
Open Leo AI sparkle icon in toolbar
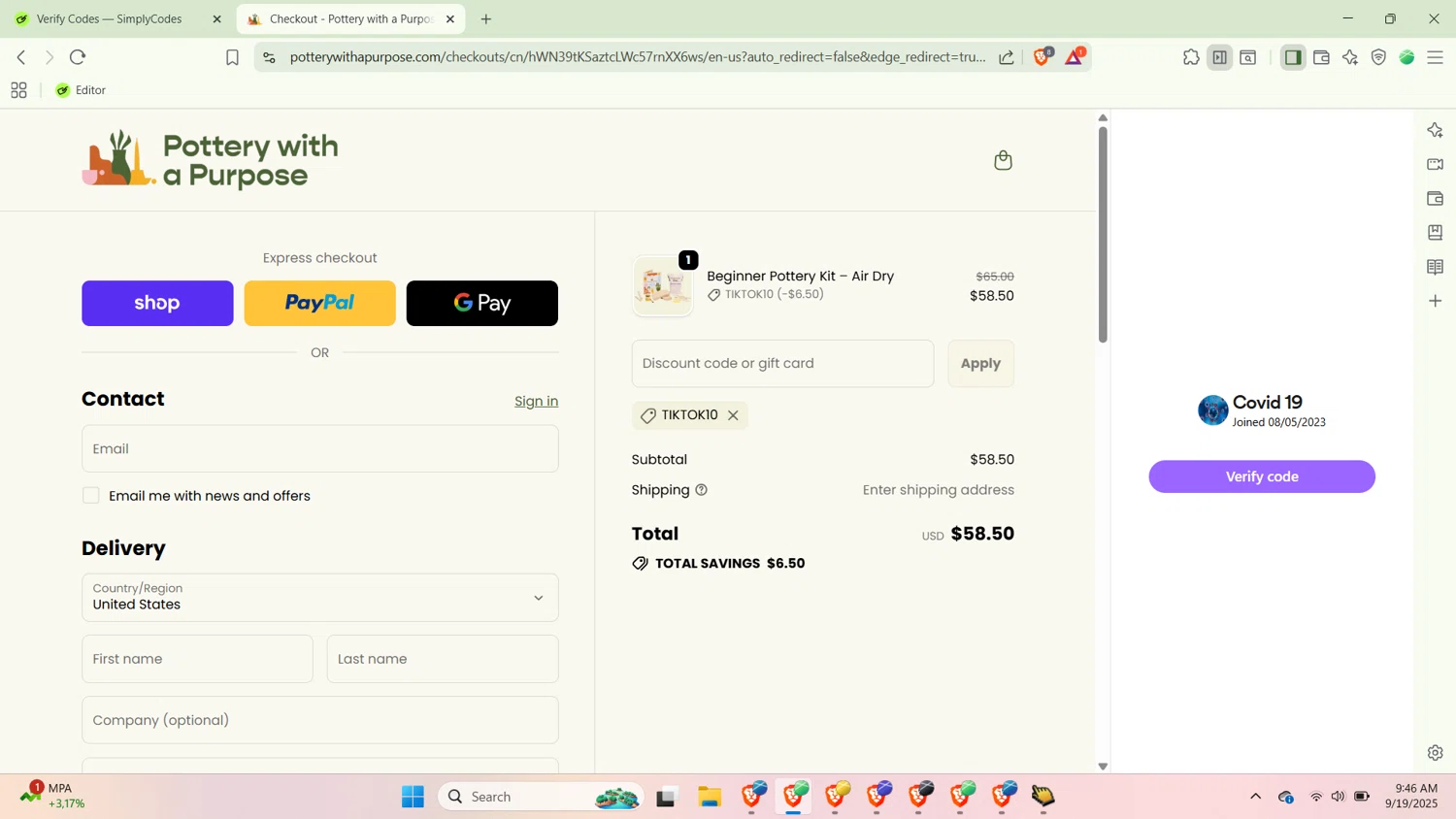coord(1350,57)
